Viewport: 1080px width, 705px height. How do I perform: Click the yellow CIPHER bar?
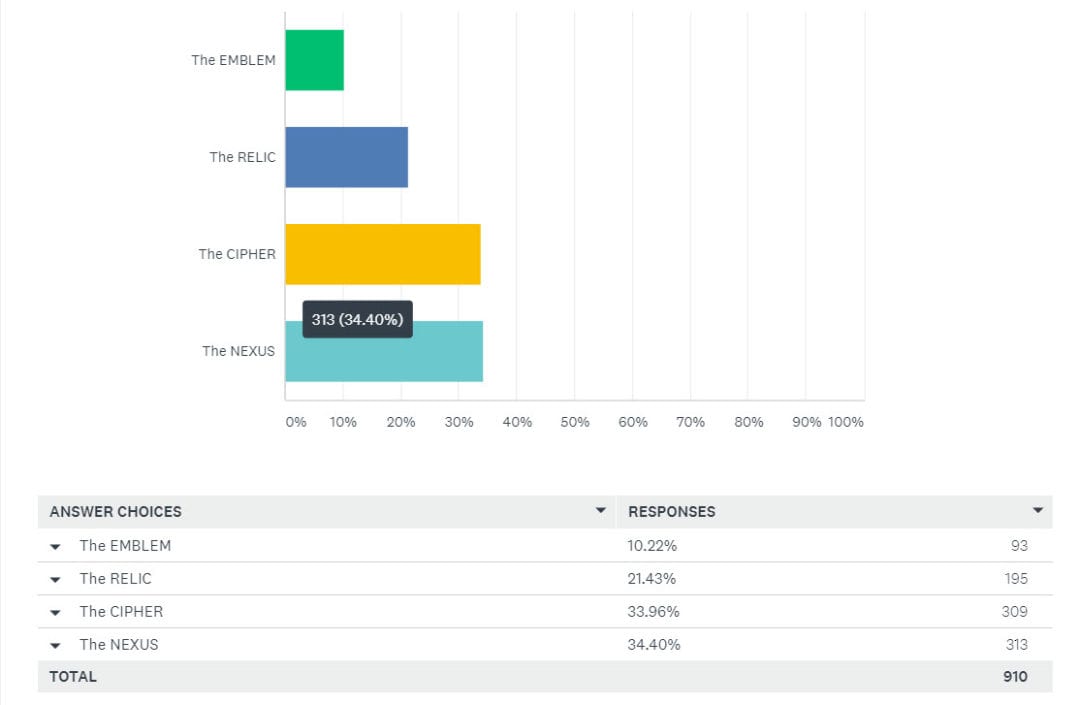click(x=383, y=254)
